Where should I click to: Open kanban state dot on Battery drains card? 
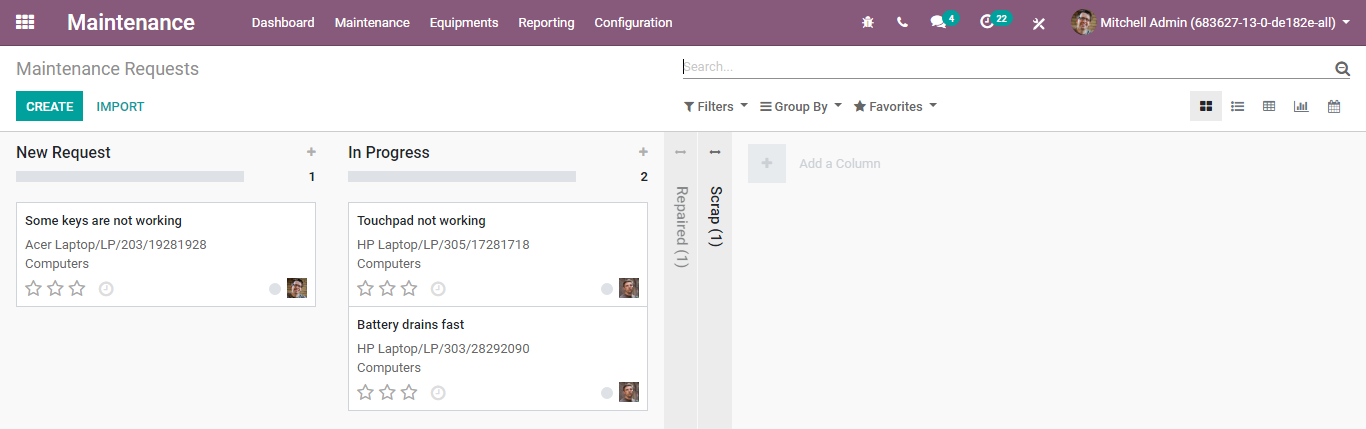pyautogui.click(x=607, y=393)
